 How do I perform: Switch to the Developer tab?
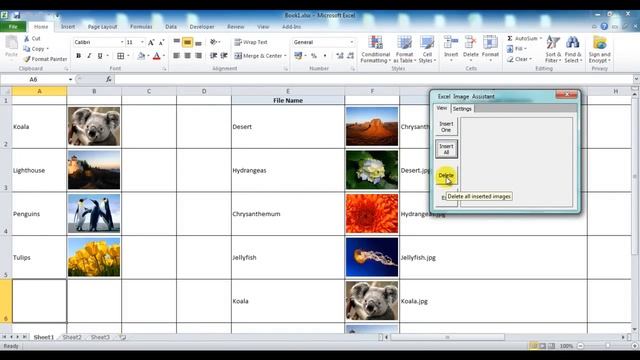202,27
